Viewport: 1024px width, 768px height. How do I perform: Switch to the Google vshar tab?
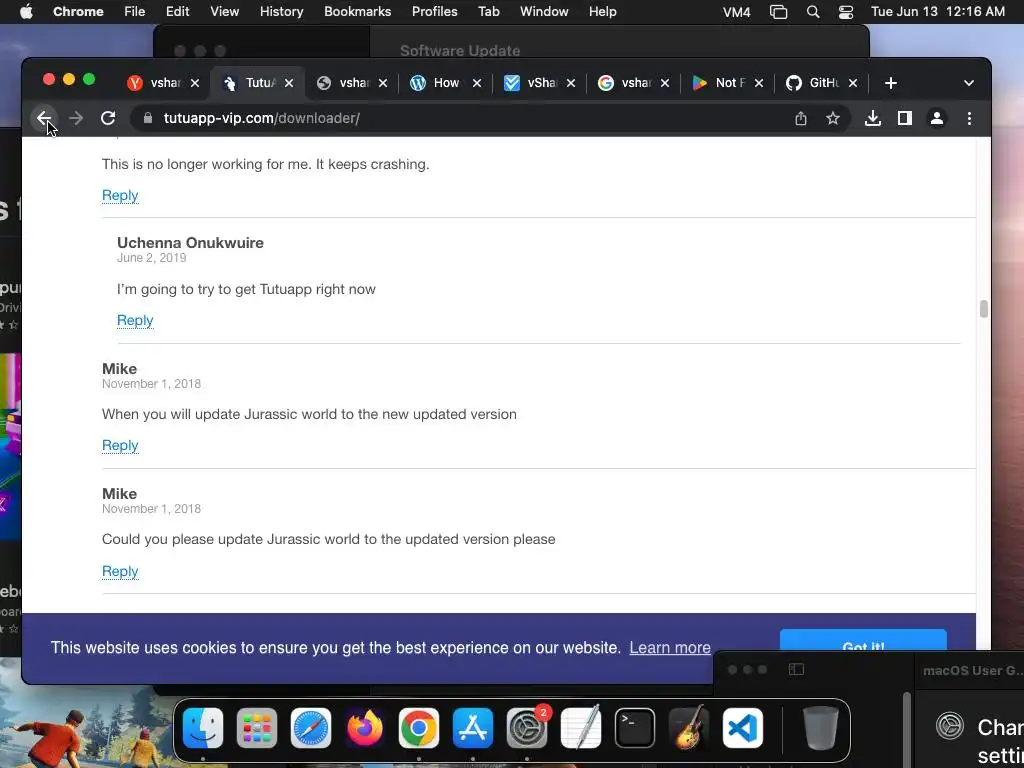pyautogui.click(x=624, y=83)
